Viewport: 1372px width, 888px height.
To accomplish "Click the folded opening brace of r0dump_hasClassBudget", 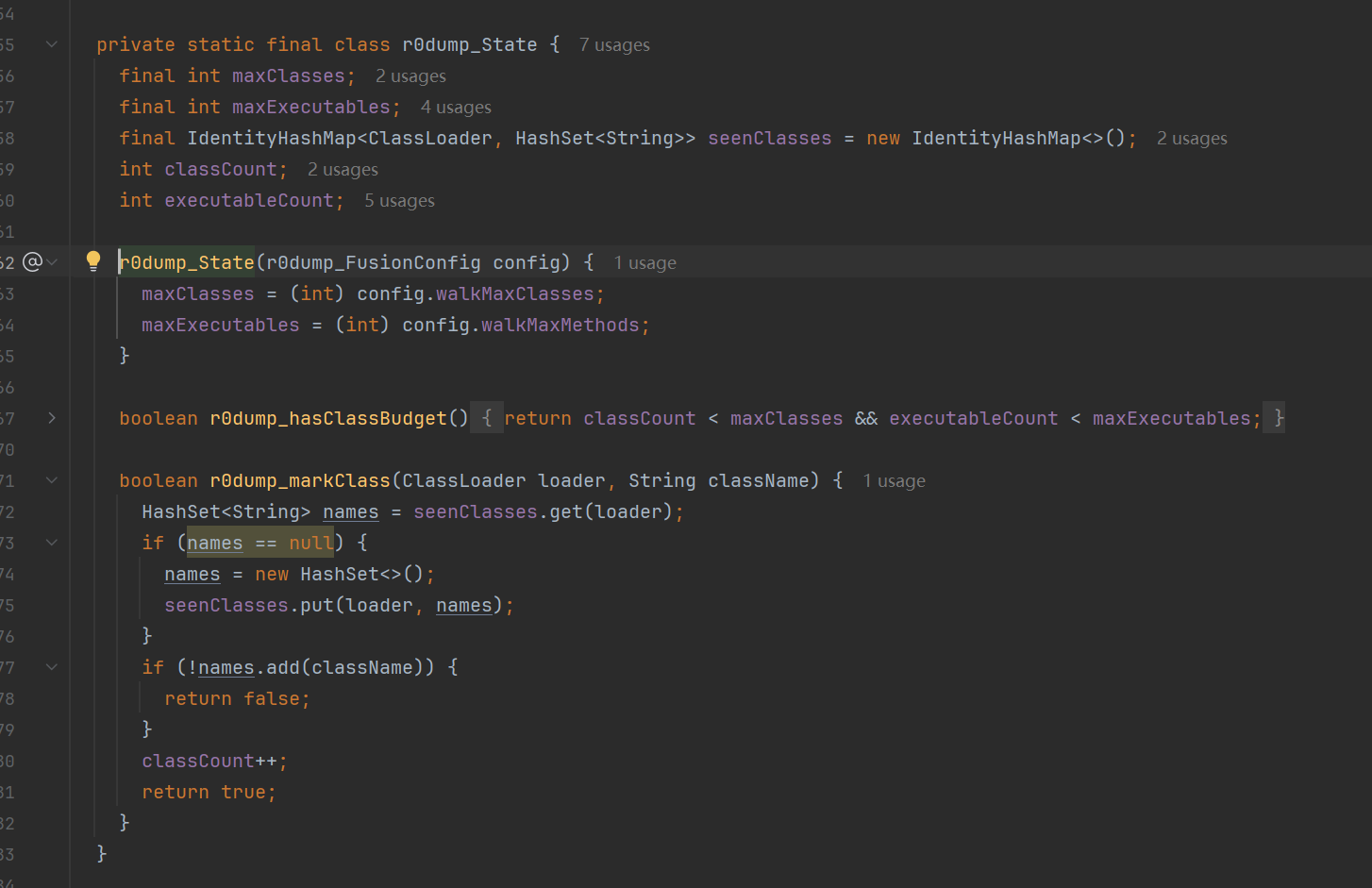I will [487, 418].
